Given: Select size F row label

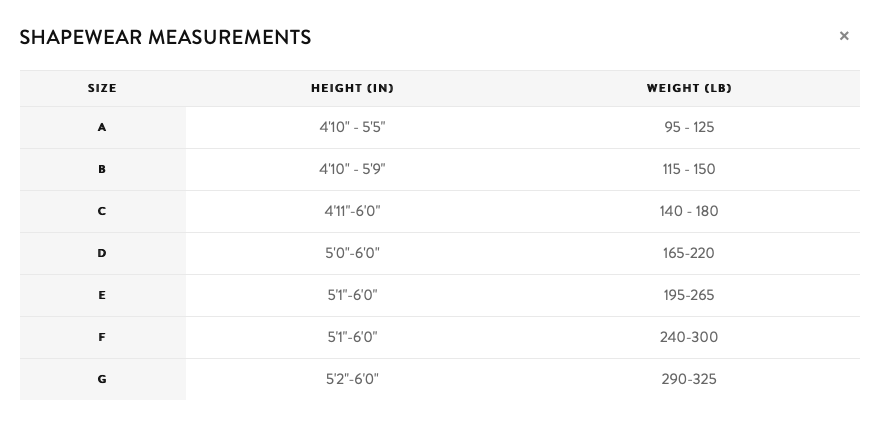Looking at the screenshot, I should pos(102,338).
